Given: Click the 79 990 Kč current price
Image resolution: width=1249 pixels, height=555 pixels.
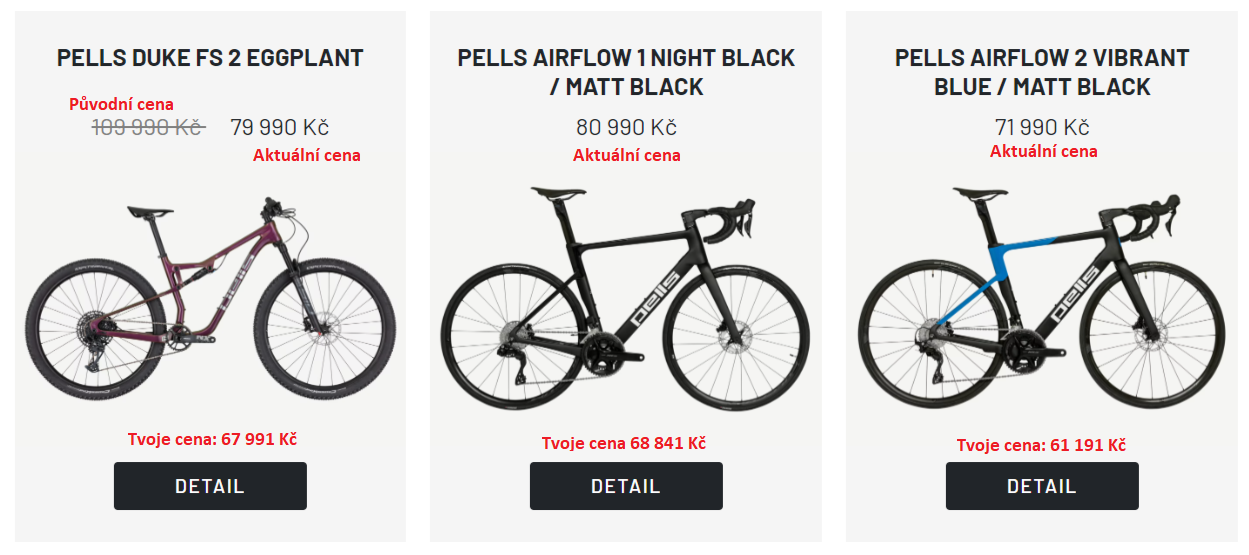Looking at the screenshot, I should click(x=280, y=128).
